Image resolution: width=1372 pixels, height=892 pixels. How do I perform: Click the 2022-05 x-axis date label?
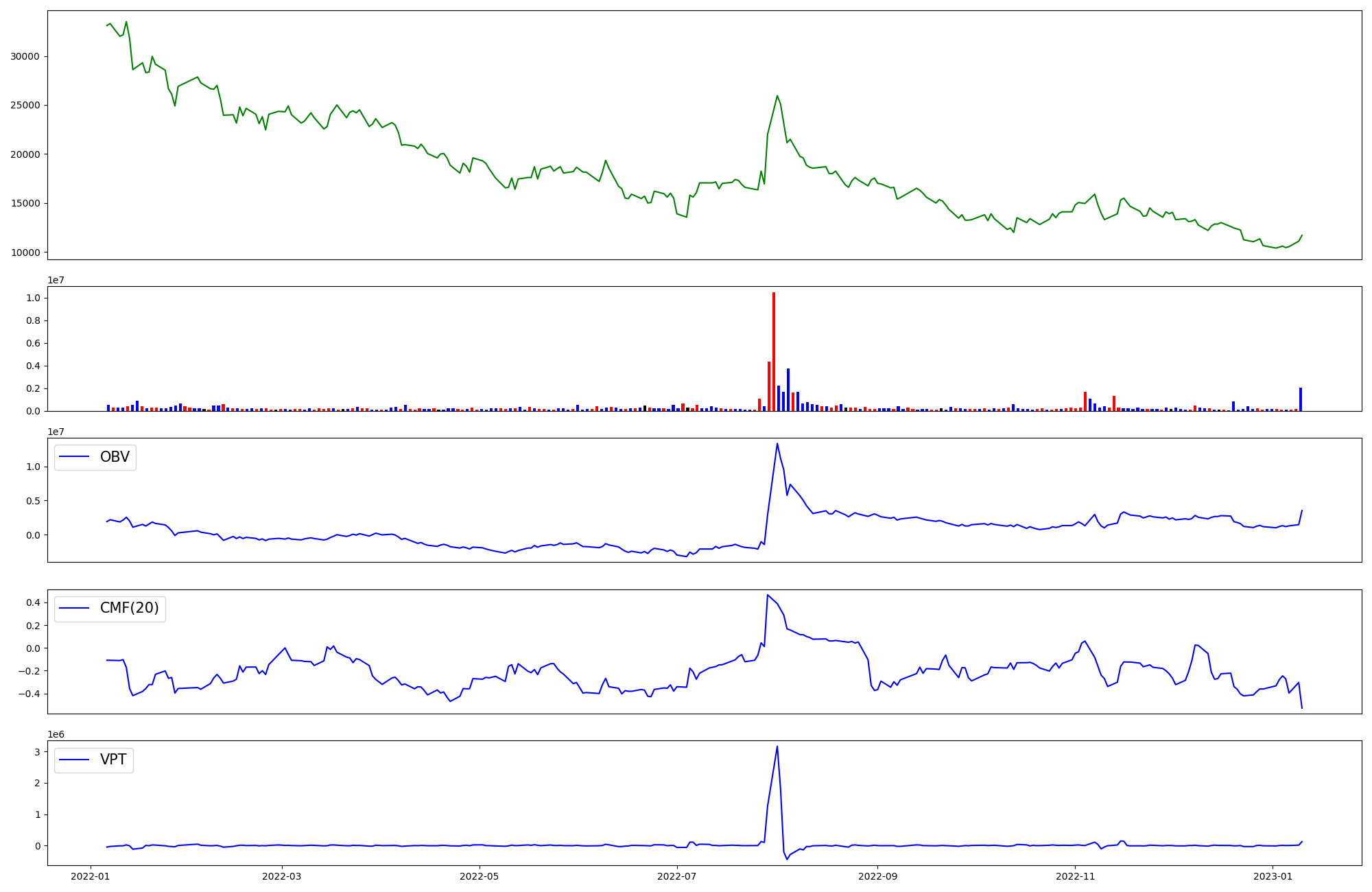point(480,876)
